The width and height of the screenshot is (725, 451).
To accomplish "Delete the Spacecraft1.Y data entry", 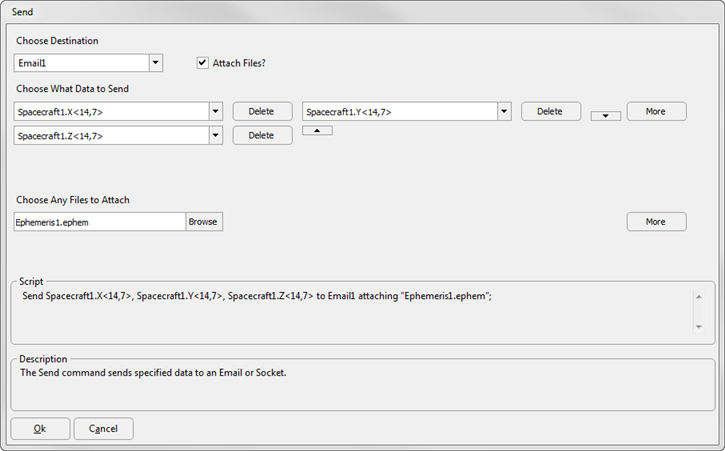I will click(x=551, y=111).
